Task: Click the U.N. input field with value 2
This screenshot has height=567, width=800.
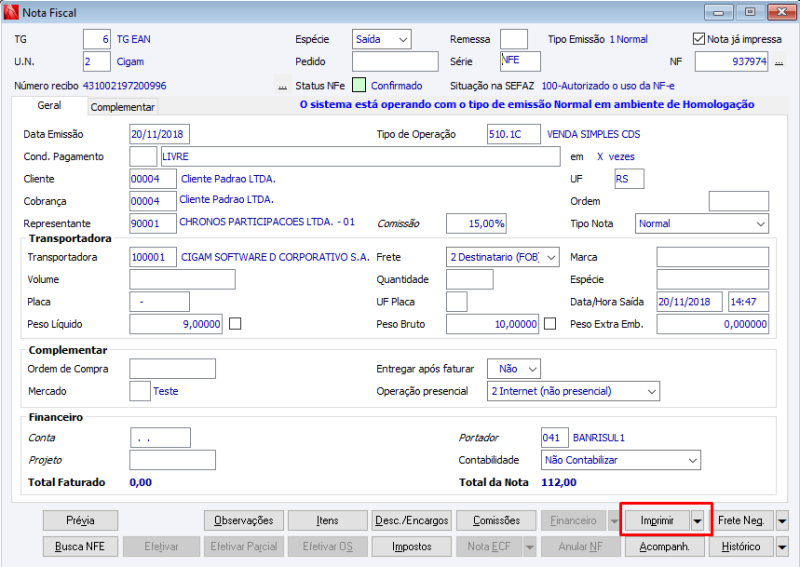Action: tap(96, 62)
